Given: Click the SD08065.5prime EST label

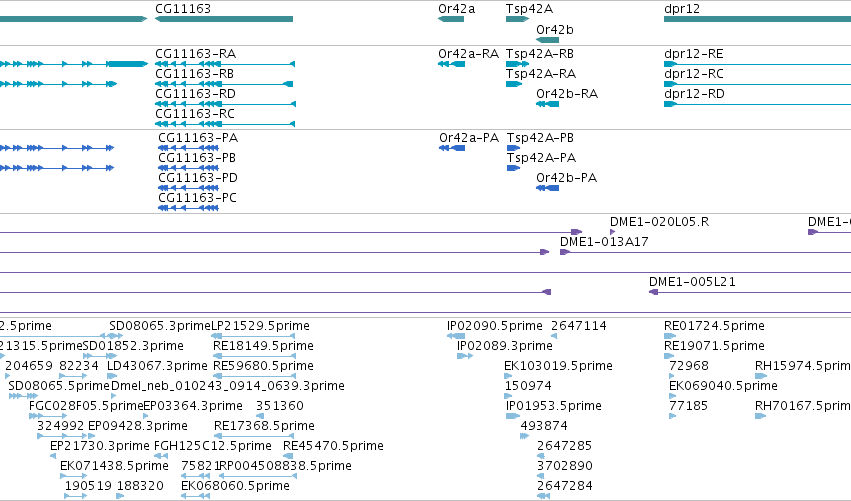Looking at the screenshot, I should click(59, 386).
